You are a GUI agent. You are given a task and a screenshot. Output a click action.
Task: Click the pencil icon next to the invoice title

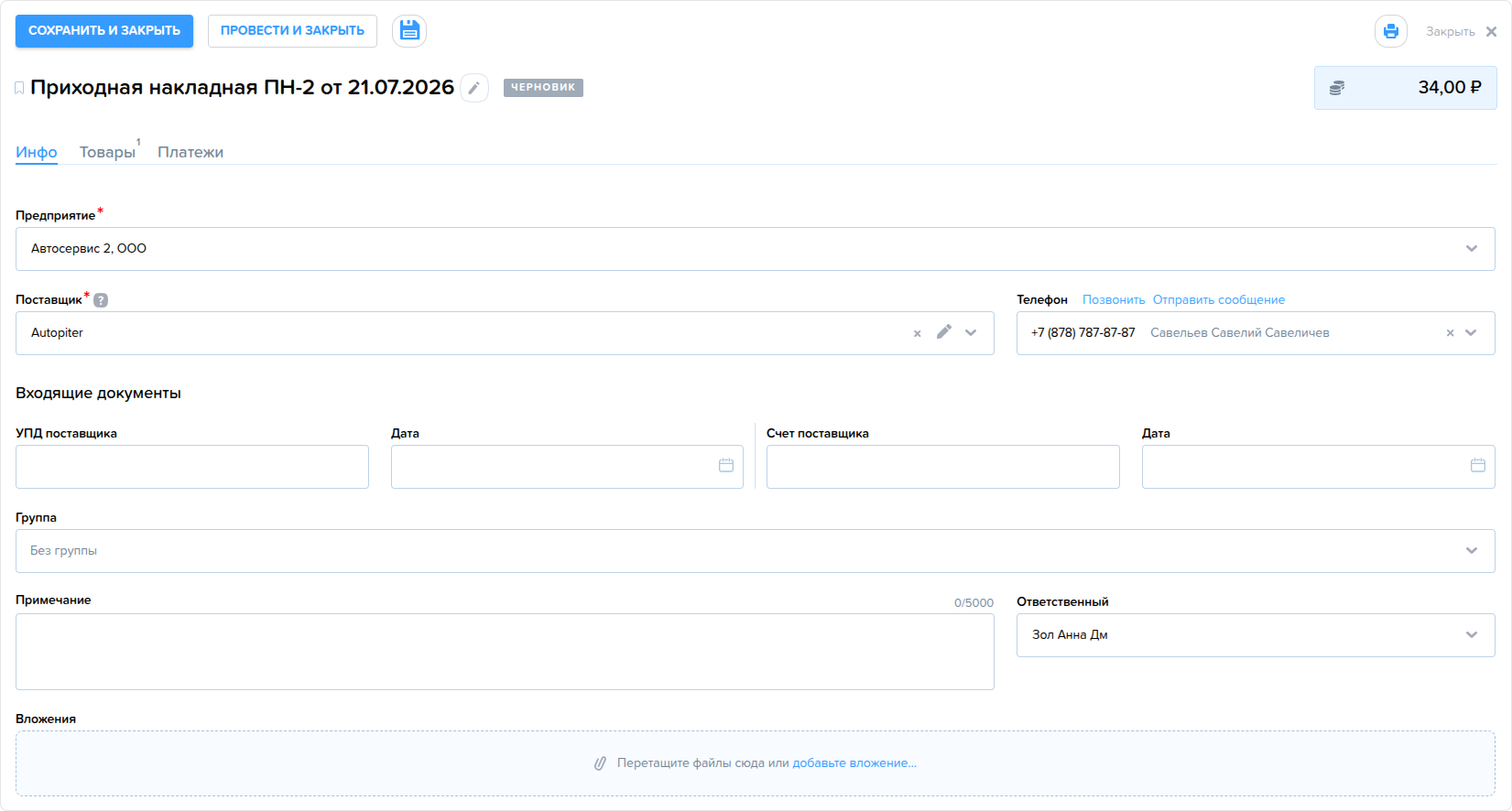click(474, 88)
